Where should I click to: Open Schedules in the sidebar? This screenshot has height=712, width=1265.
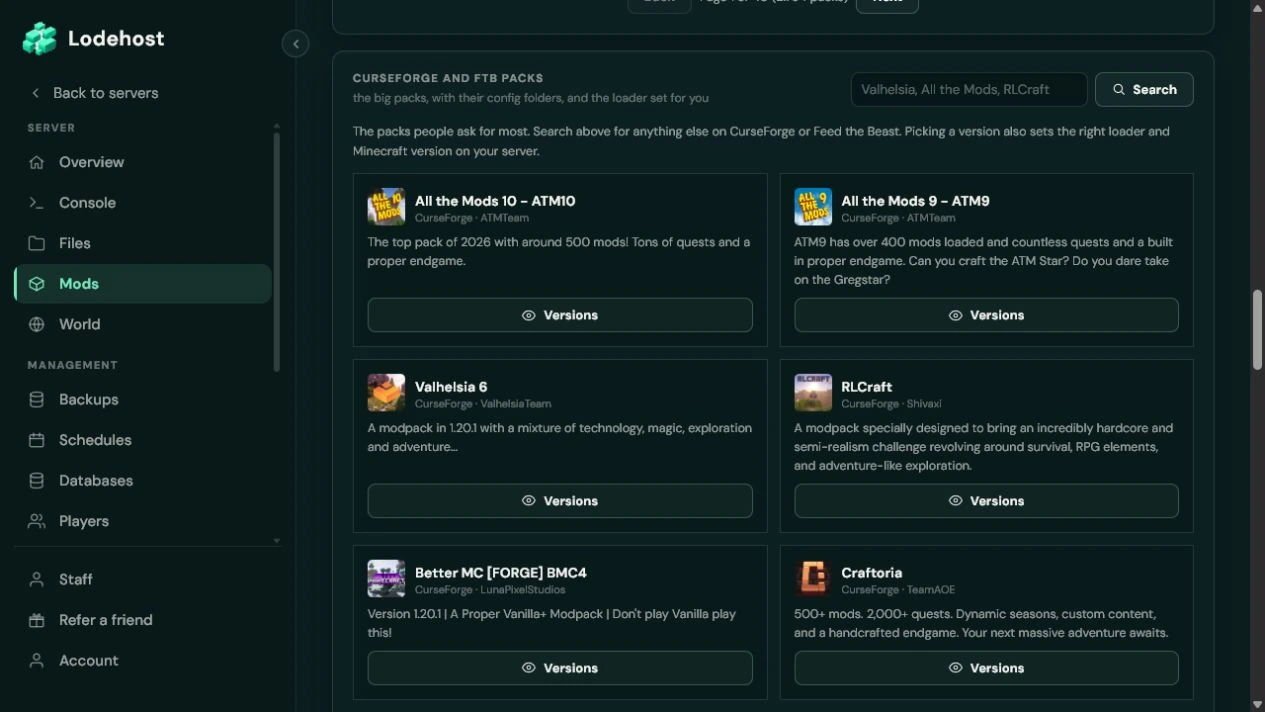(x=143, y=440)
